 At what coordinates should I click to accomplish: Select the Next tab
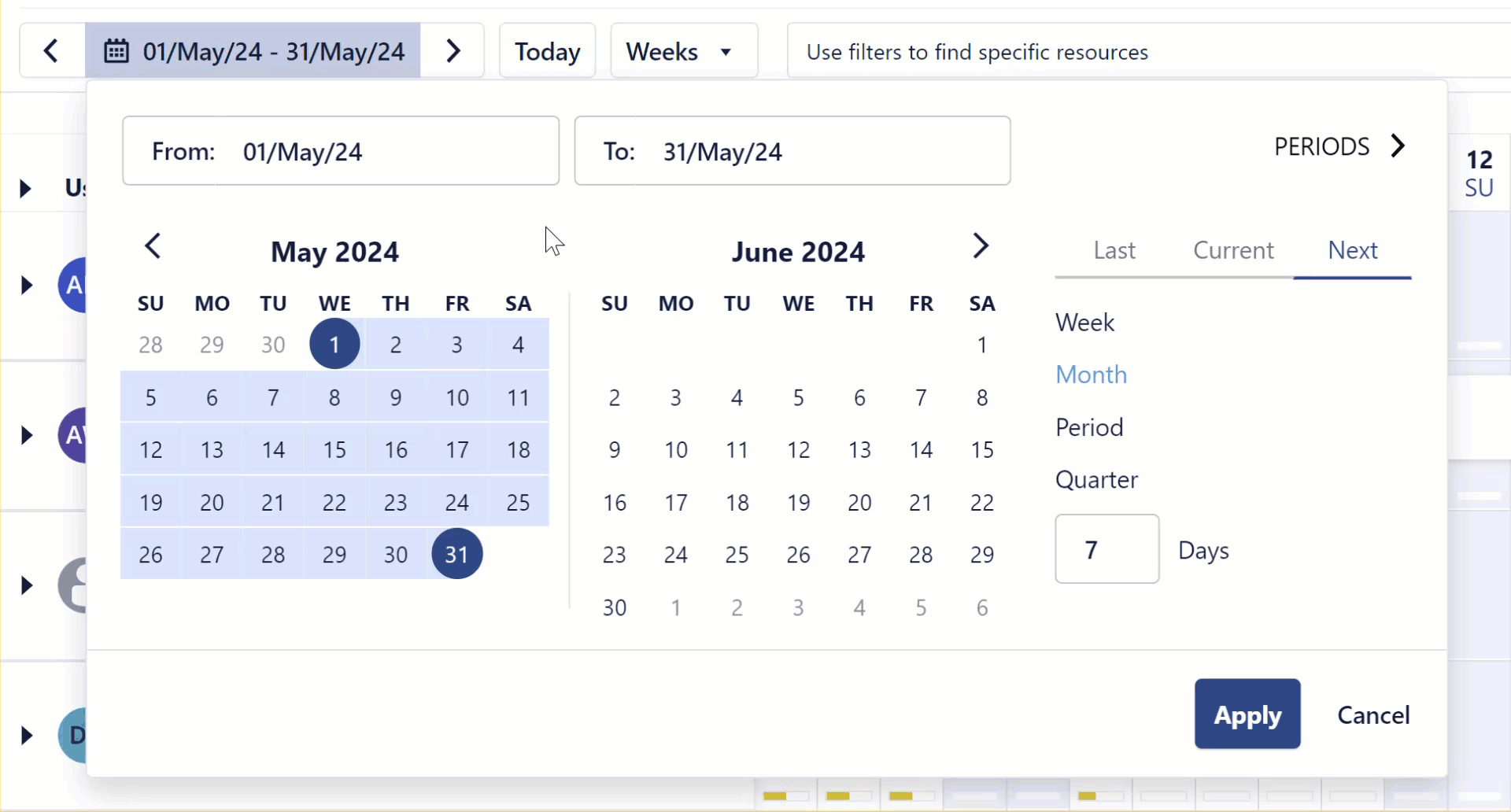(1353, 249)
